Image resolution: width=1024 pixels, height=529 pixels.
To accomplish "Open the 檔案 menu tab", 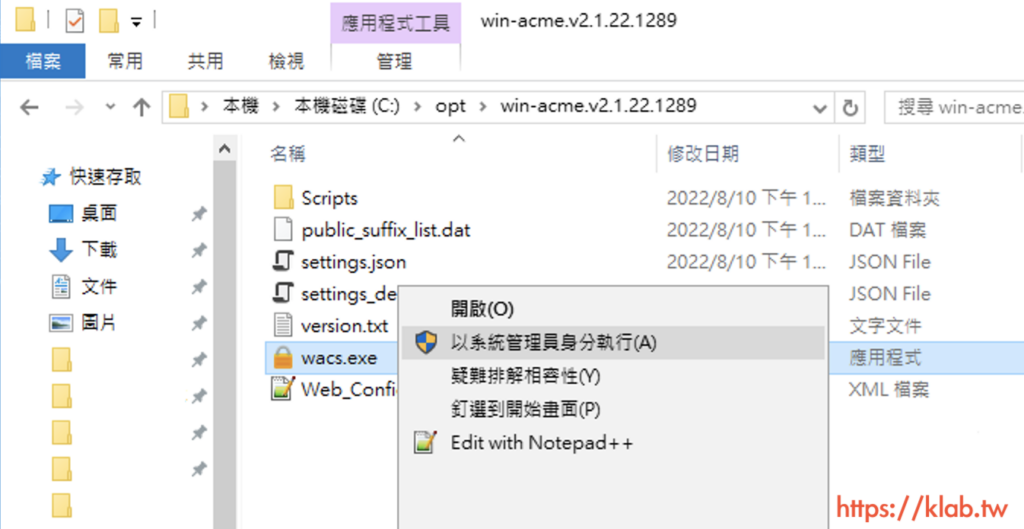I will tap(42, 61).
